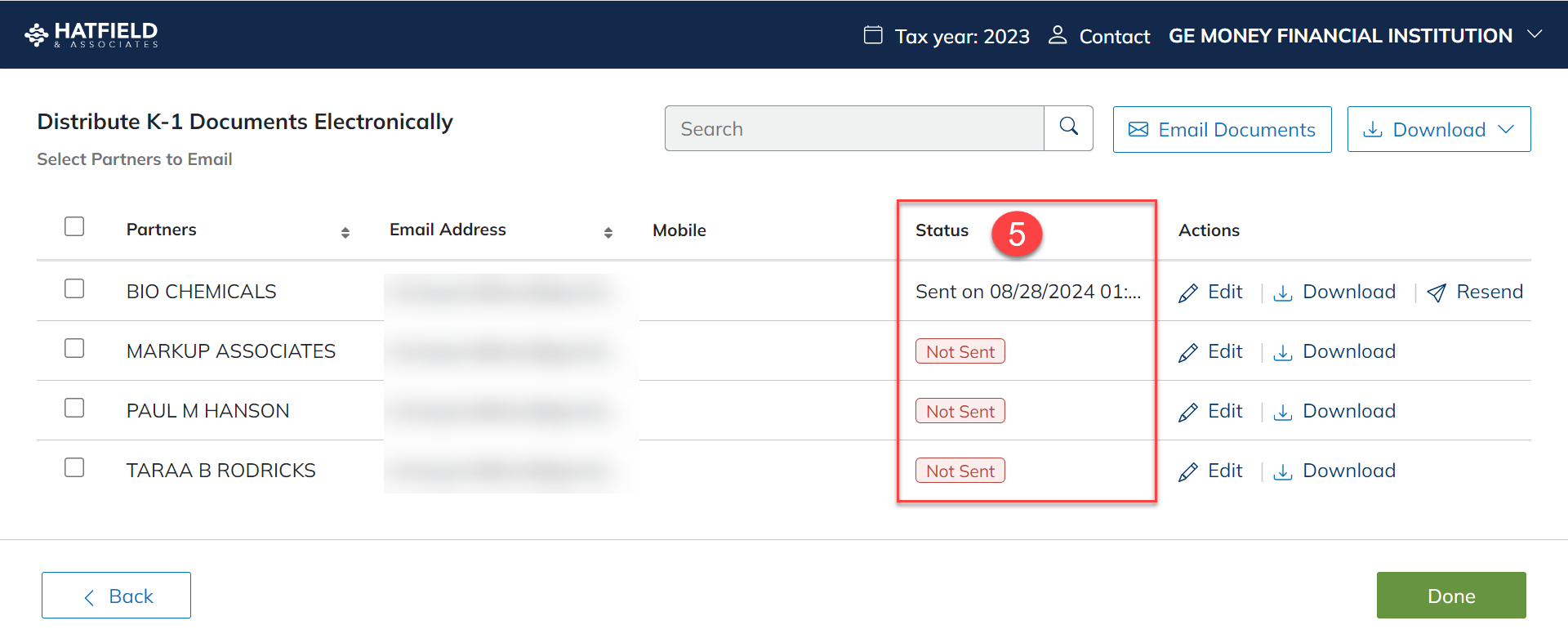Click the download icon for TARAA B RODRICKS

click(1283, 472)
